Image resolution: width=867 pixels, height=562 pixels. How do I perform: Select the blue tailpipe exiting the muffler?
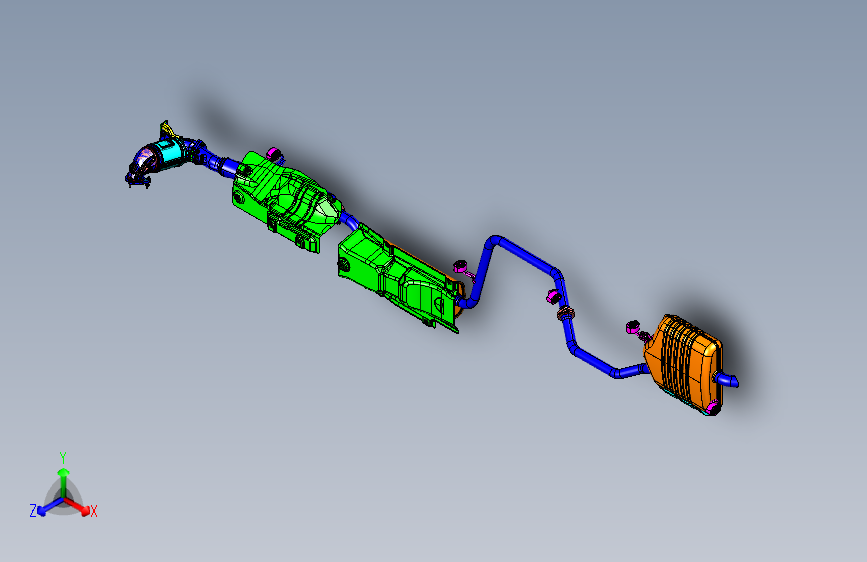tap(726, 380)
